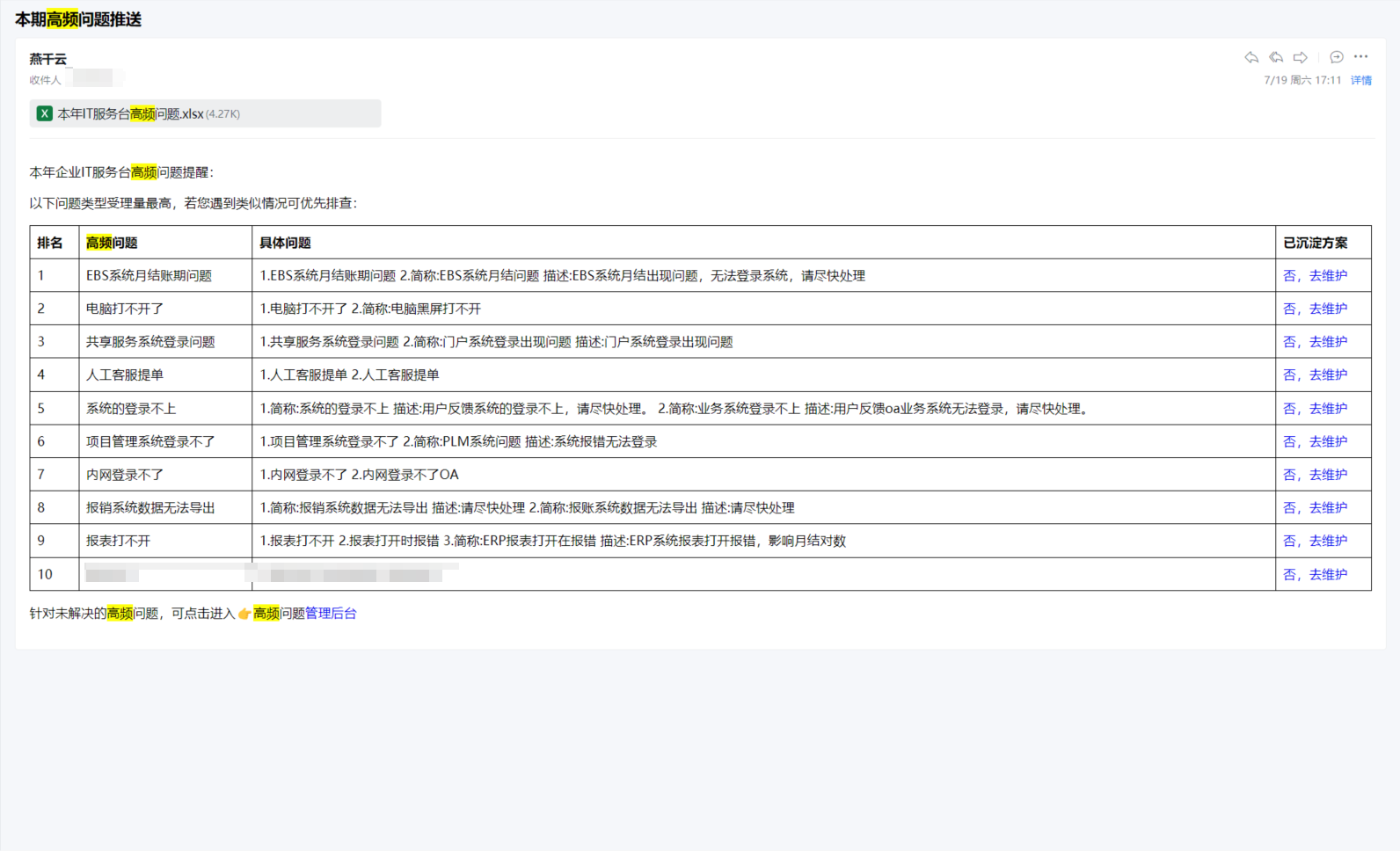1400x851 pixels.
Task: Click 去维护 in the 人工客服提单 row
Action: click(1327, 375)
